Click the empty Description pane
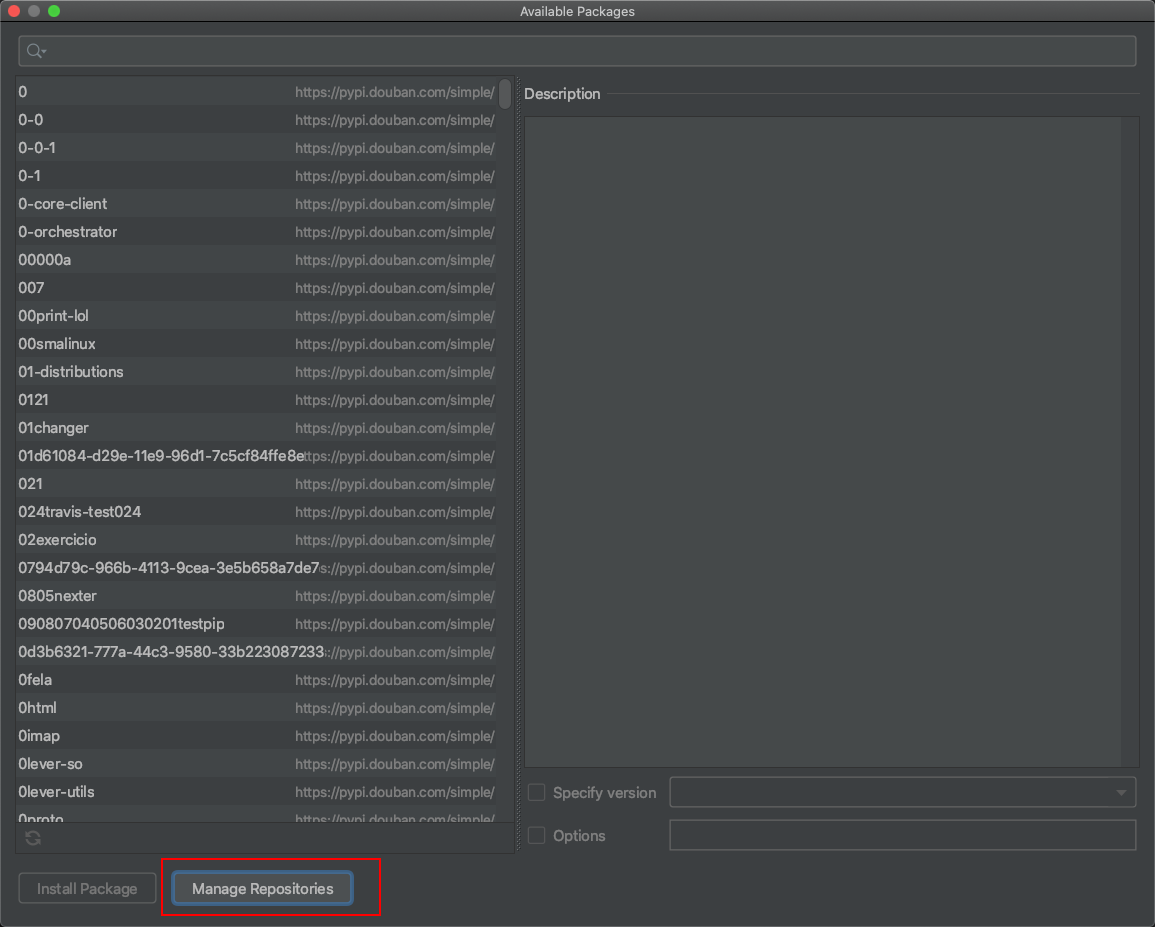The width and height of the screenshot is (1155, 927). (830, 440)
